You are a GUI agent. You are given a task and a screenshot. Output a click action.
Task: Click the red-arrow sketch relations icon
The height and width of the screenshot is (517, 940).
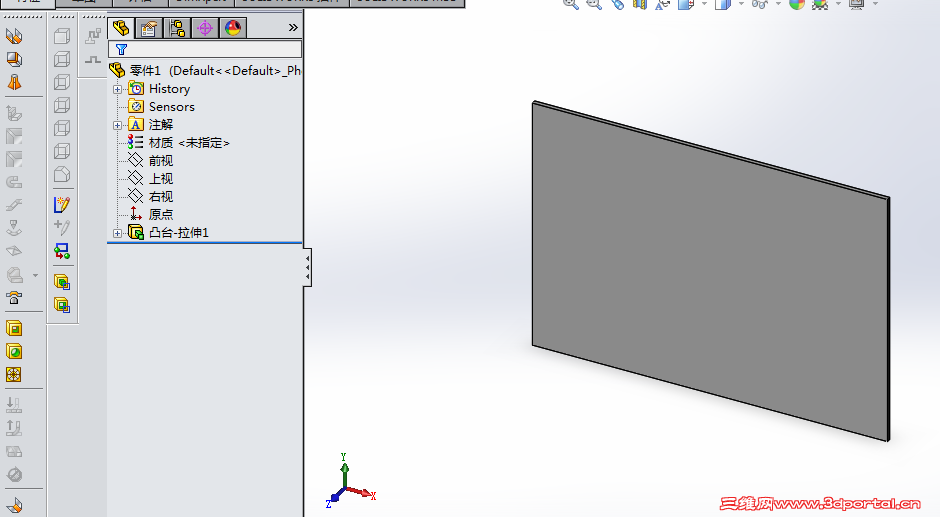coord(62,251)
